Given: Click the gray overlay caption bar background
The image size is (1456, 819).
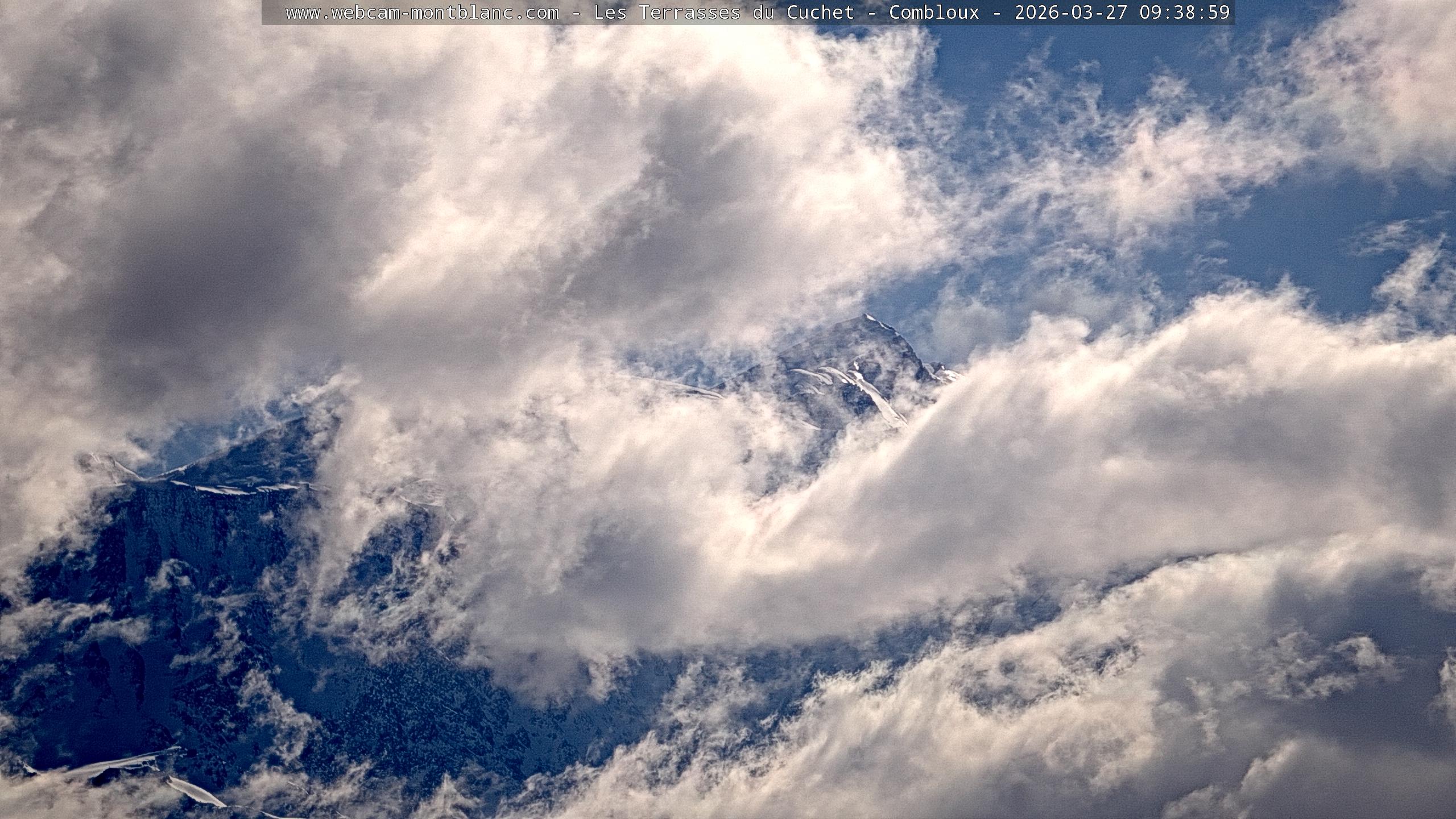Looking at the screenshot, I should pos(273,12).
